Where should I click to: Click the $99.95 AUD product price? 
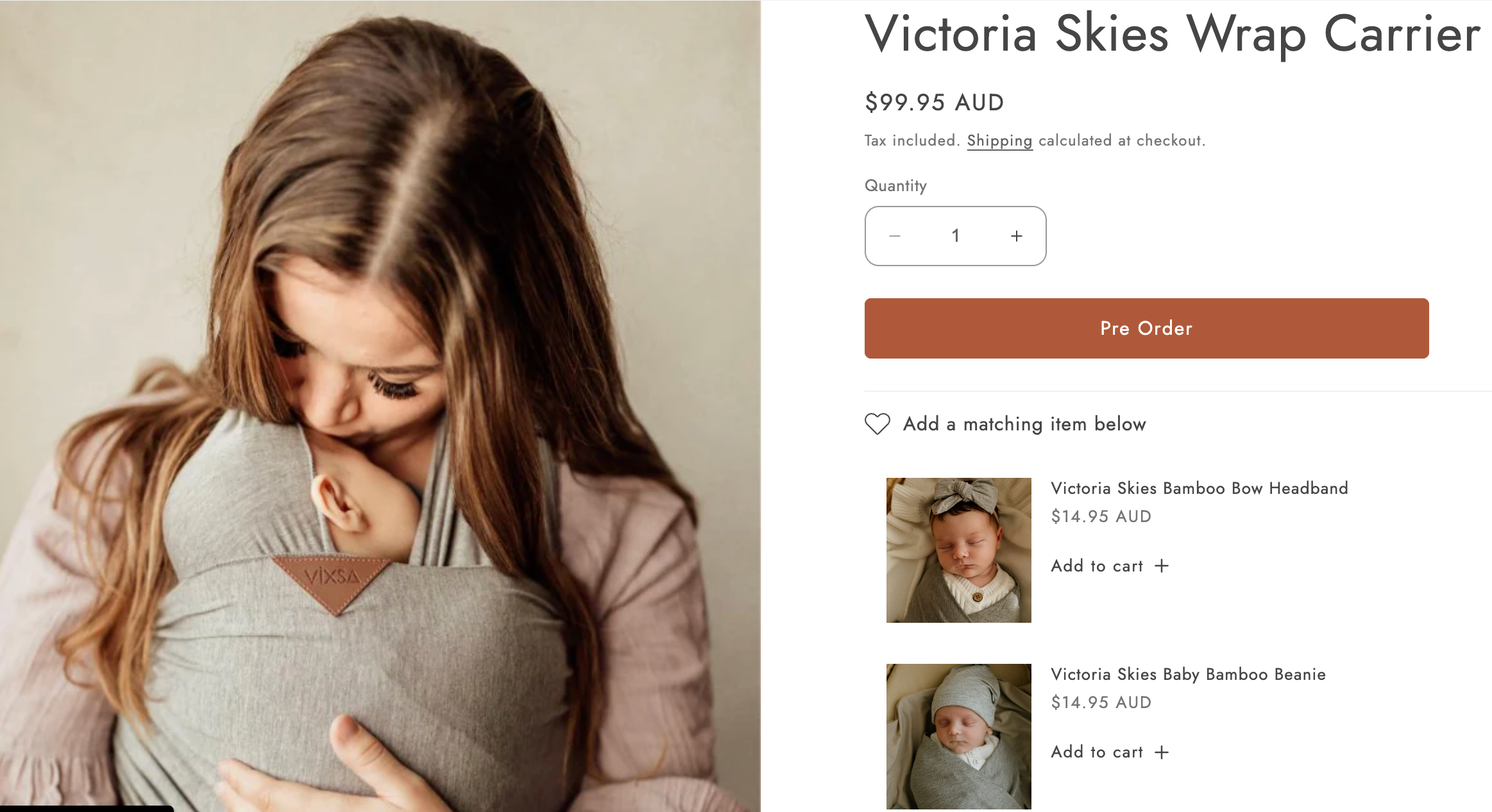pyautogui.click(x=934, y=103)
